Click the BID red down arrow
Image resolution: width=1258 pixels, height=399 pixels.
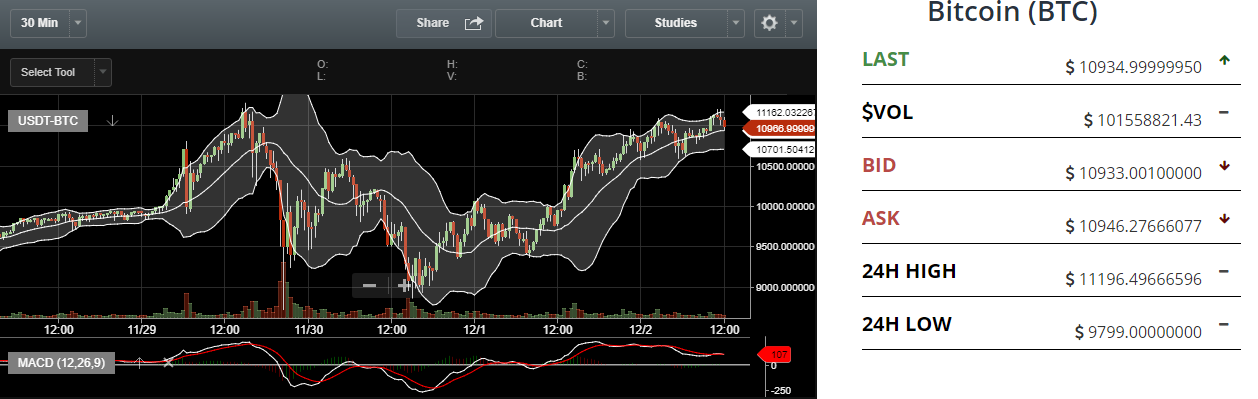[1224, 166]
